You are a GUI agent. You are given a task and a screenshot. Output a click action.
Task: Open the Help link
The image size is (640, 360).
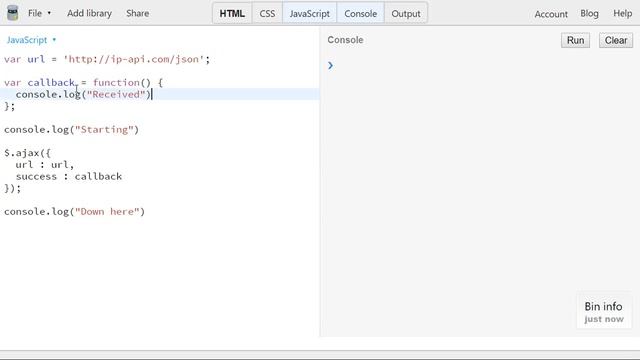622,13
